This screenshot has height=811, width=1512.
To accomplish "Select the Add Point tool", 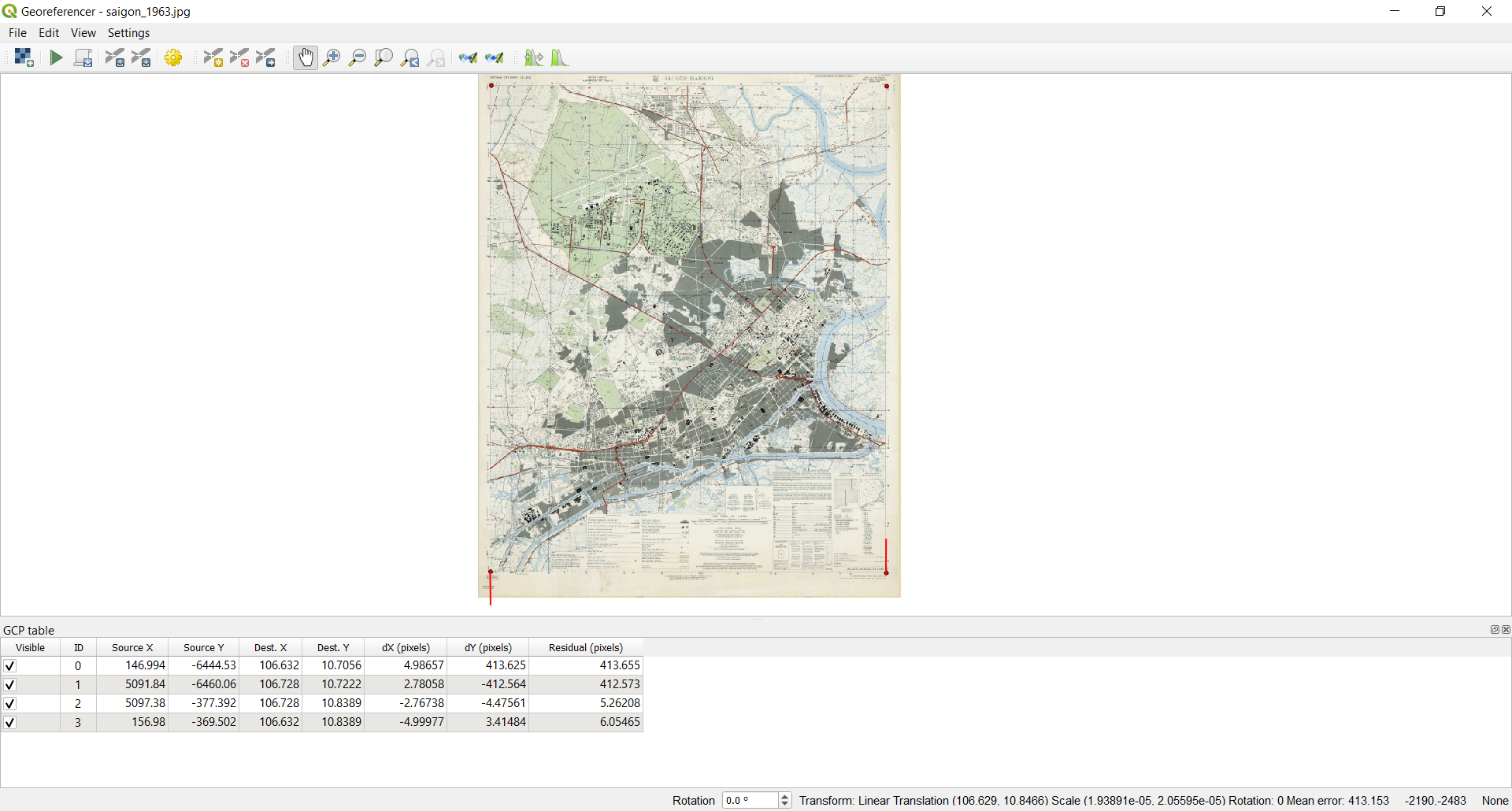I will (213, 57).
